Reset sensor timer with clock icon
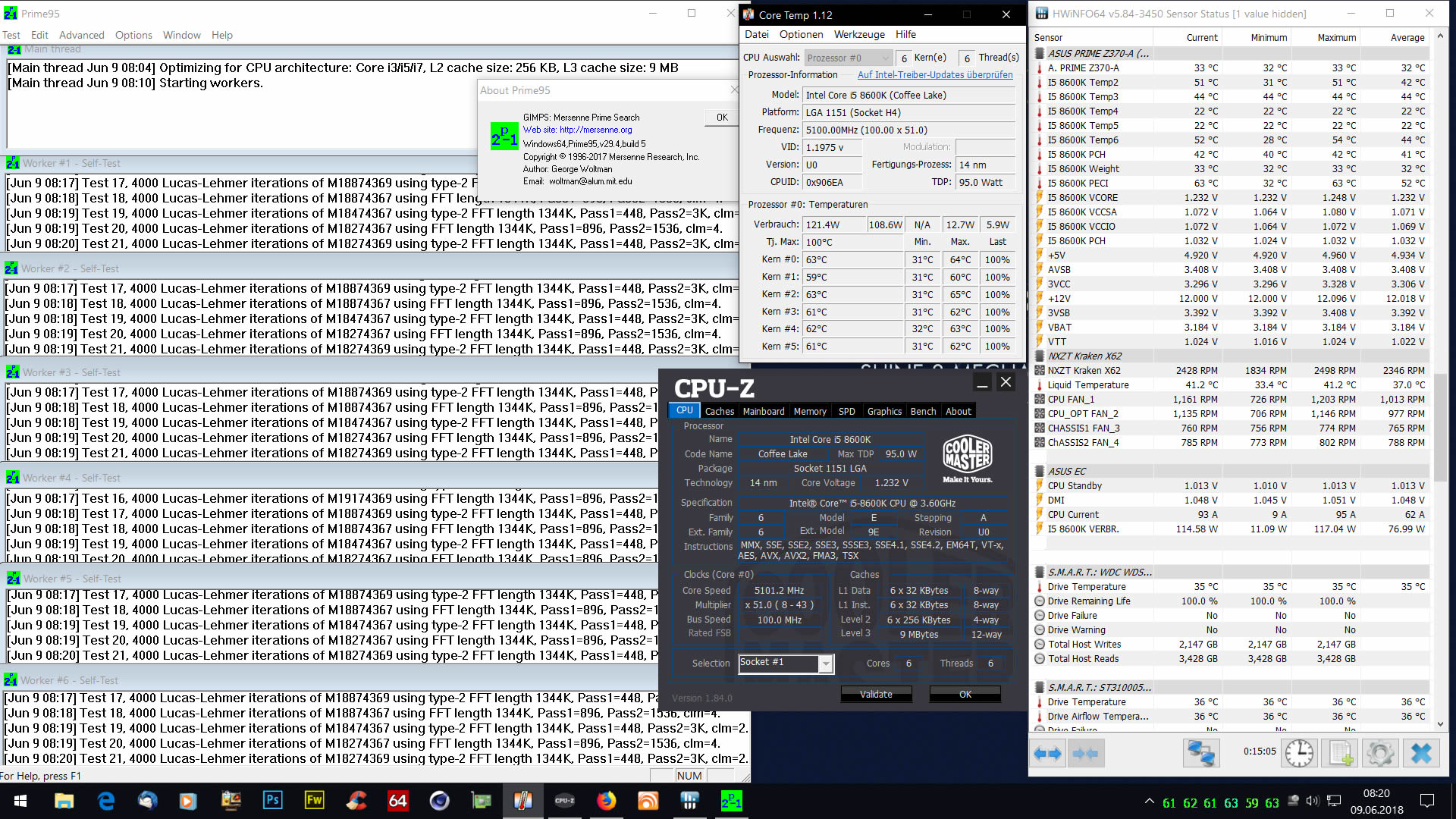This screenshot has width=1456, height=819. (1299, 753)
